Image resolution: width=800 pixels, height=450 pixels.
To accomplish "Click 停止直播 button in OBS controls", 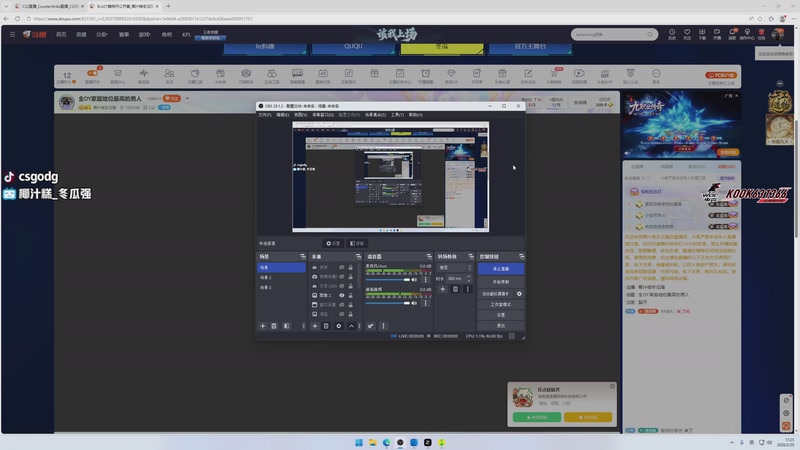I will pyautogui.click(x=501, y=269).
